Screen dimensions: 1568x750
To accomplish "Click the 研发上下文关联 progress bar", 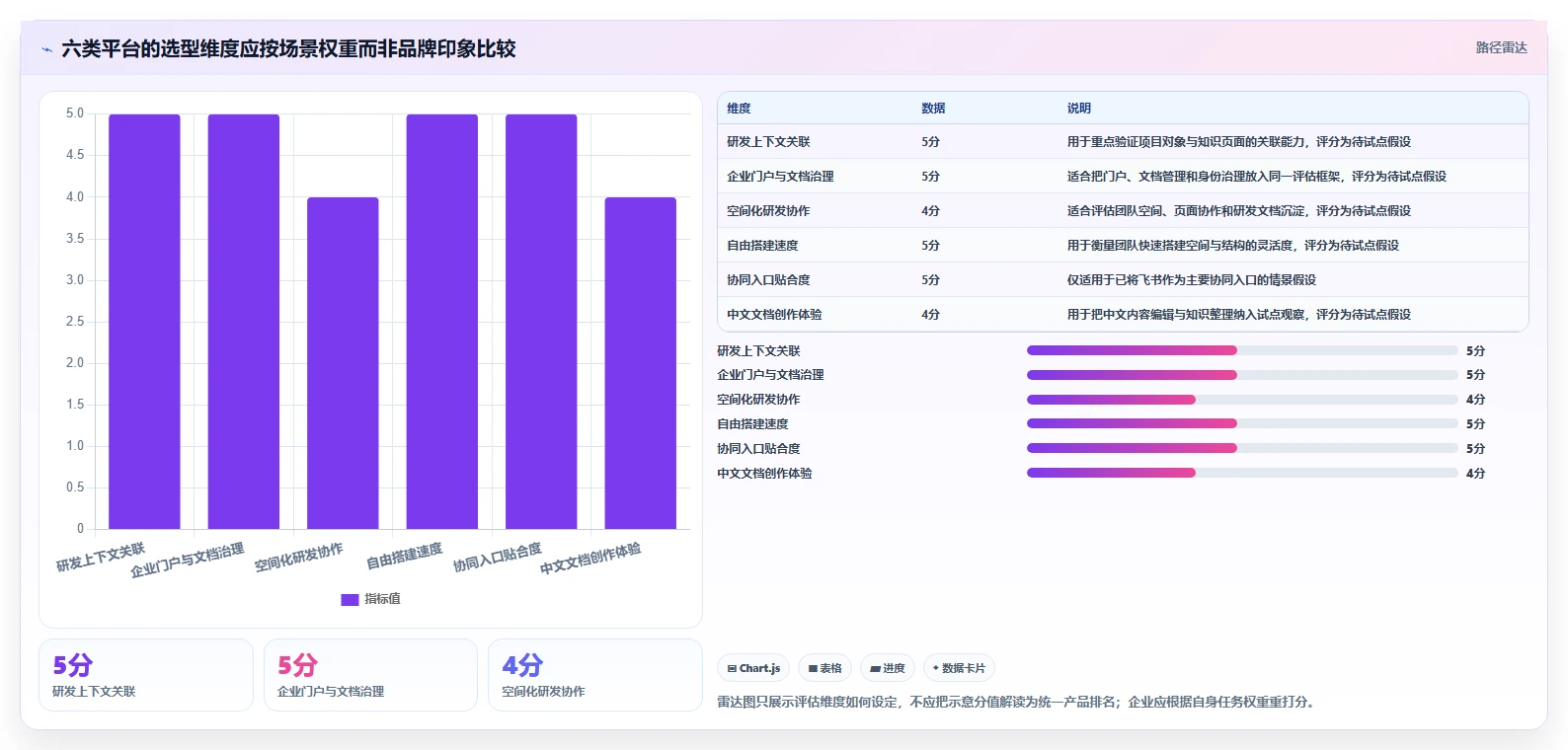I will point(1242,350).
